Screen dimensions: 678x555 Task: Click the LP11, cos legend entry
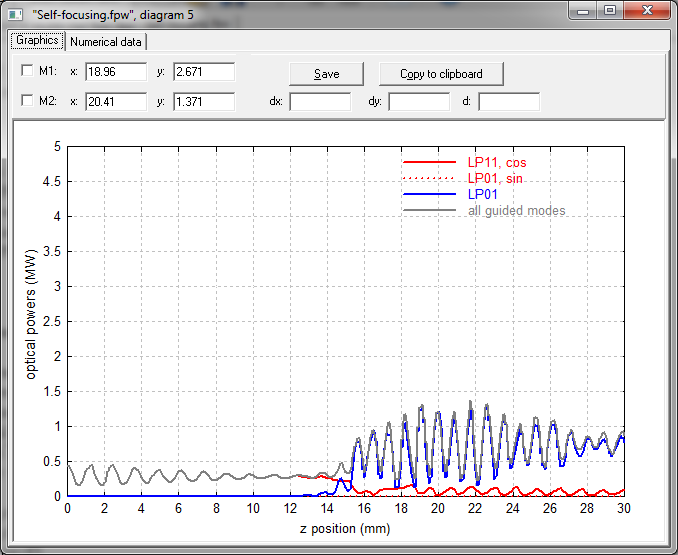tap(497, 163)
